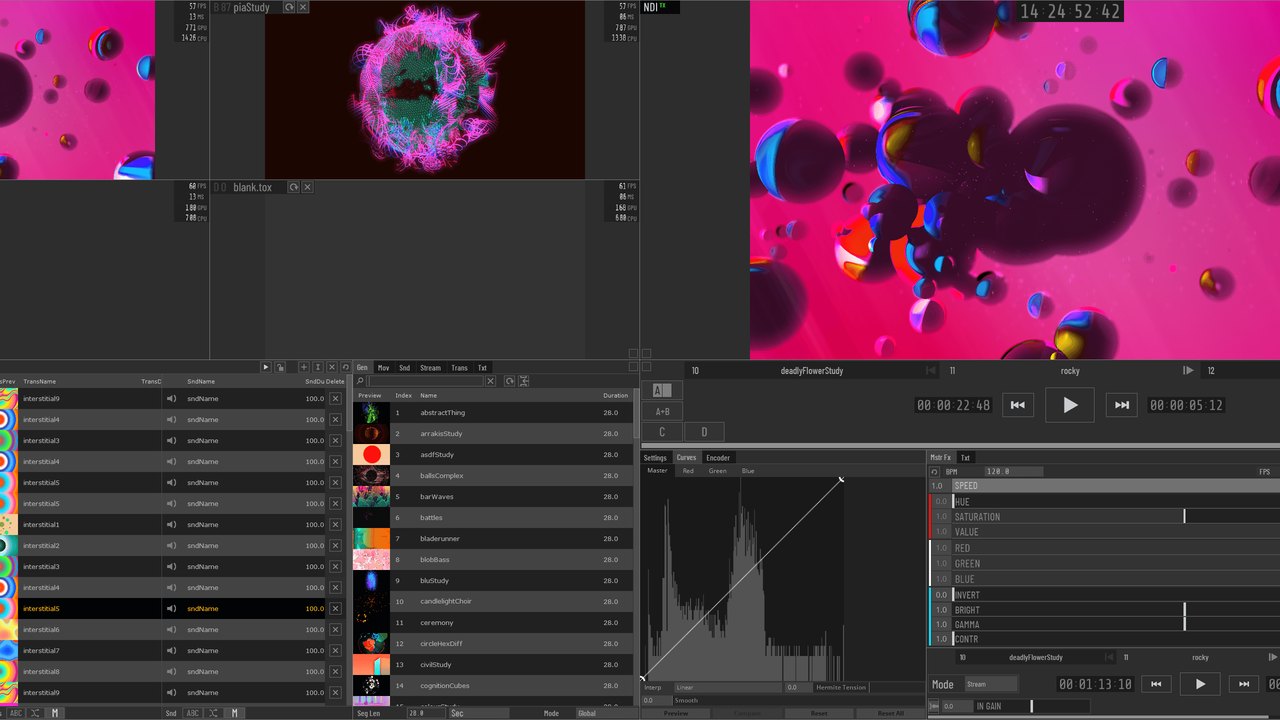Close piaStudy panel
The height and width of the screenshot is (720, 1280).
(303, 7)
